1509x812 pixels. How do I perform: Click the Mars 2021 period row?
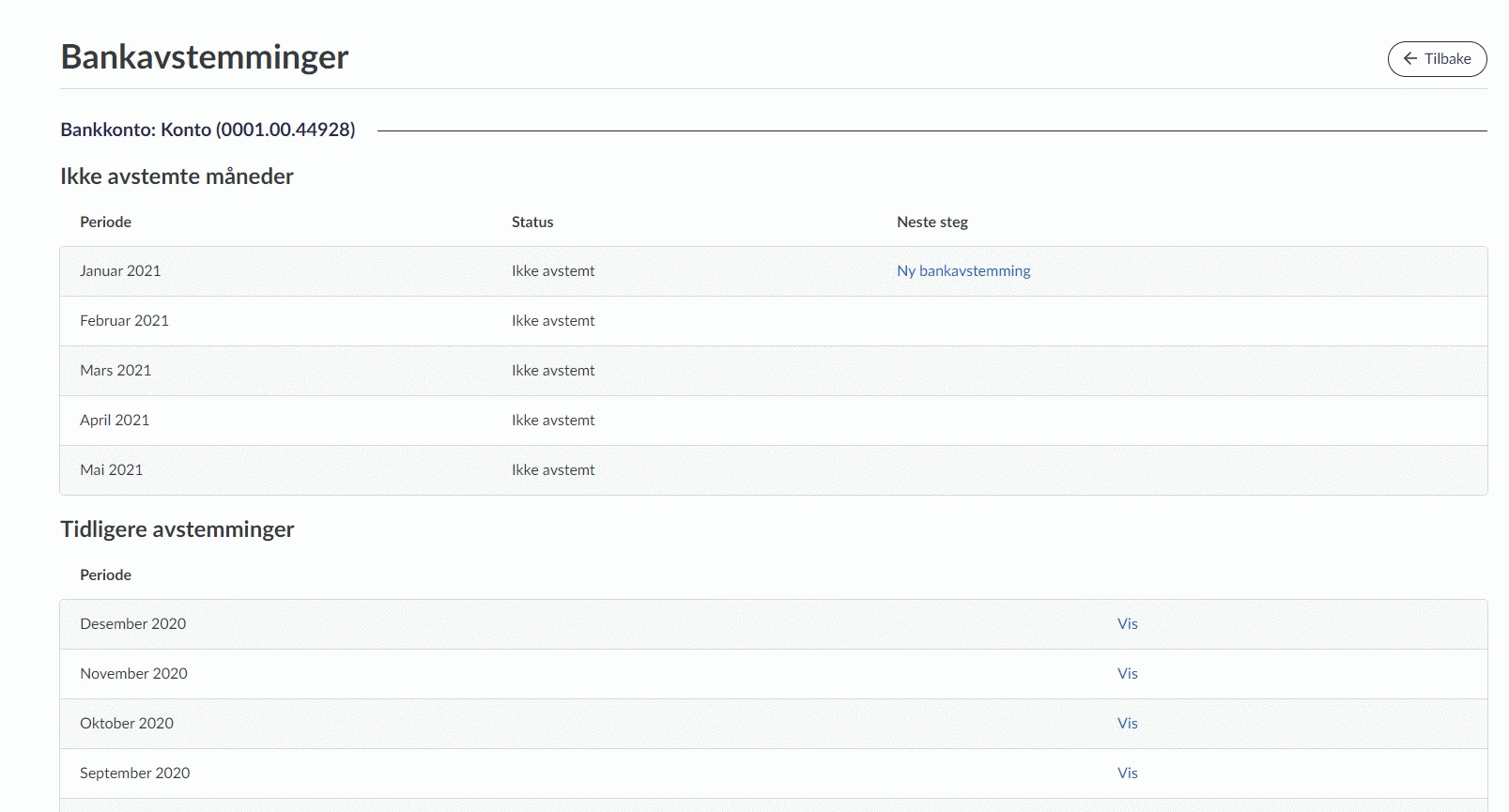tap(115, 370)
